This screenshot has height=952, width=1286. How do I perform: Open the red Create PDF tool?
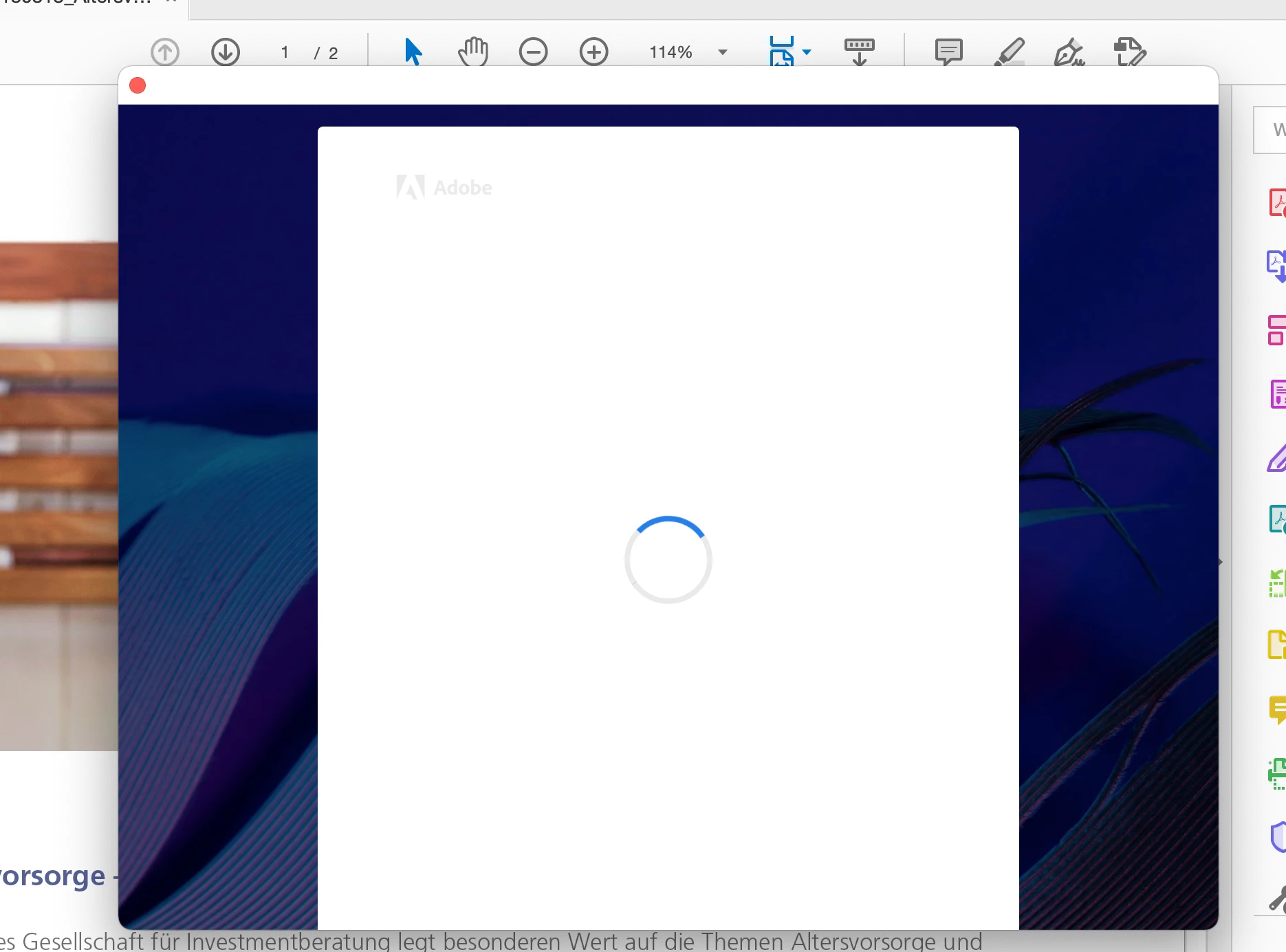(x=1277, y=203)
